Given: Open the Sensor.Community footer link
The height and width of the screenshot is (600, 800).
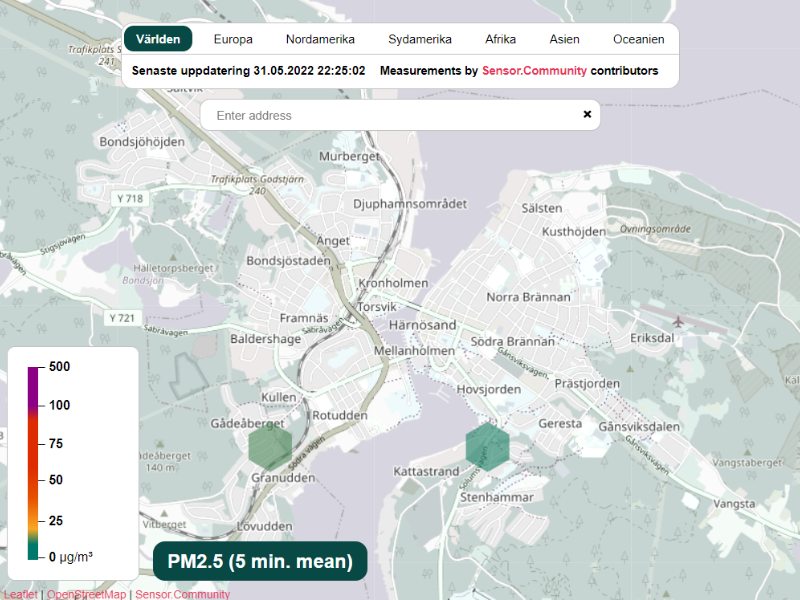Looking at the screenshot, I should 182,594.
